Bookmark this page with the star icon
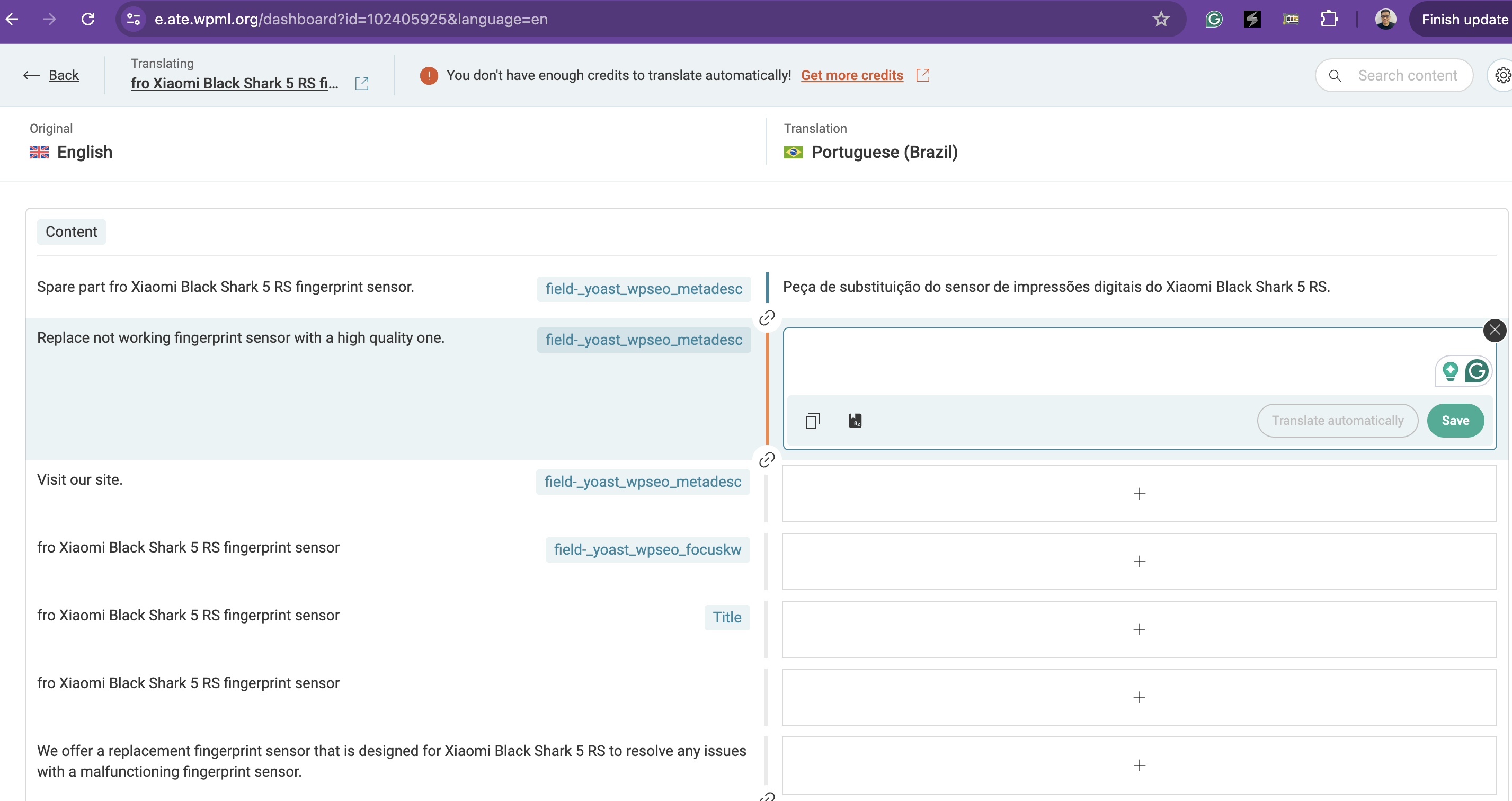Screen dimensions: 1512x801 click(1161, 20)
